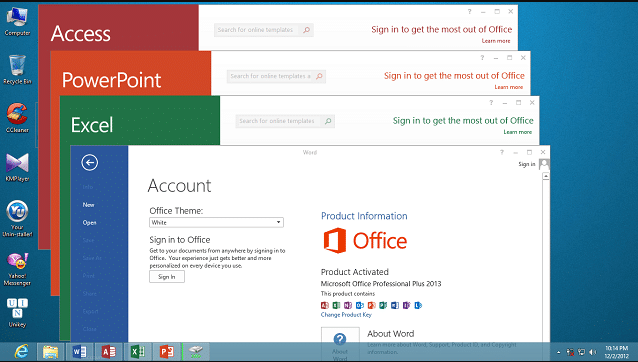Image resolution: width=638 pixels, height=362 pixels.
Task: Click the Word scrollbar up arrow
Action: pos(546,176)
